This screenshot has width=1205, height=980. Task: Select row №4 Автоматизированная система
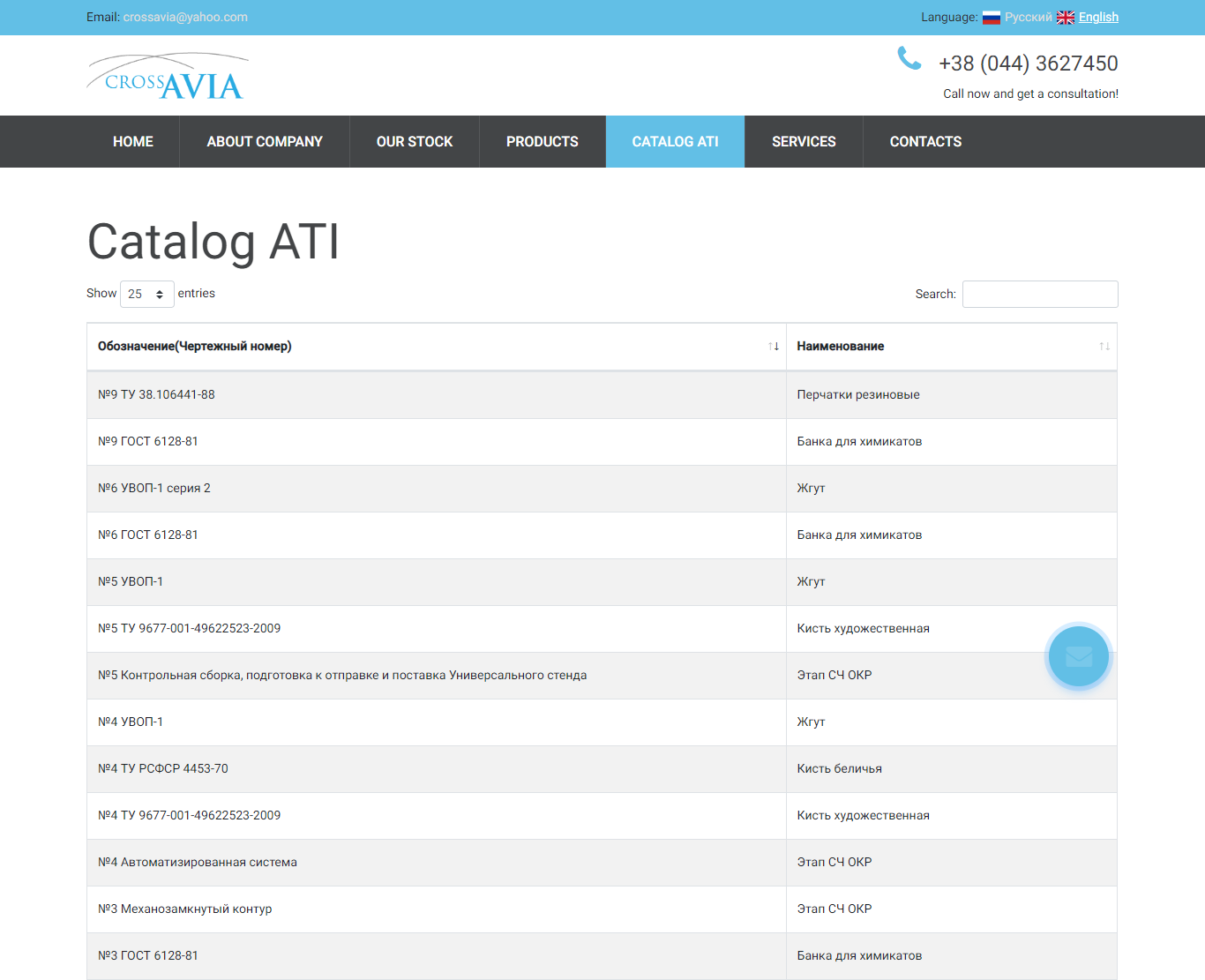[x=602, y=863]
